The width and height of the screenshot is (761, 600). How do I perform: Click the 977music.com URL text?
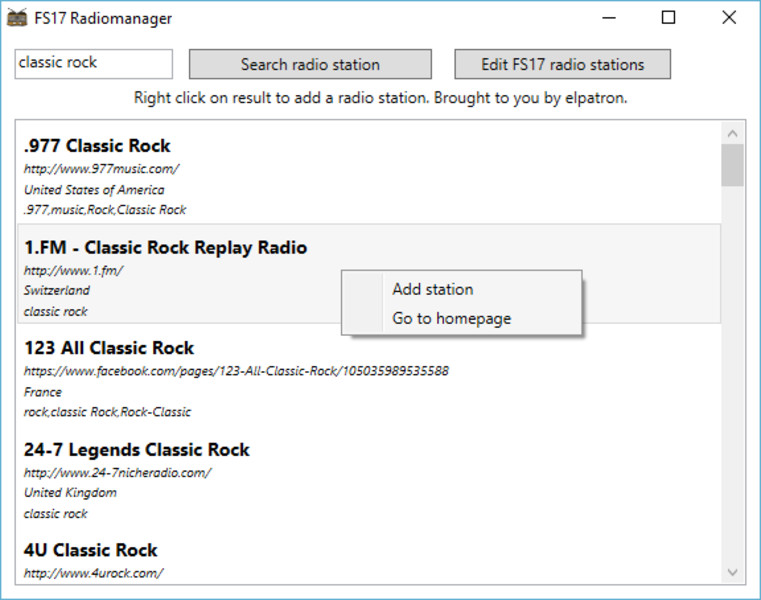101,169
